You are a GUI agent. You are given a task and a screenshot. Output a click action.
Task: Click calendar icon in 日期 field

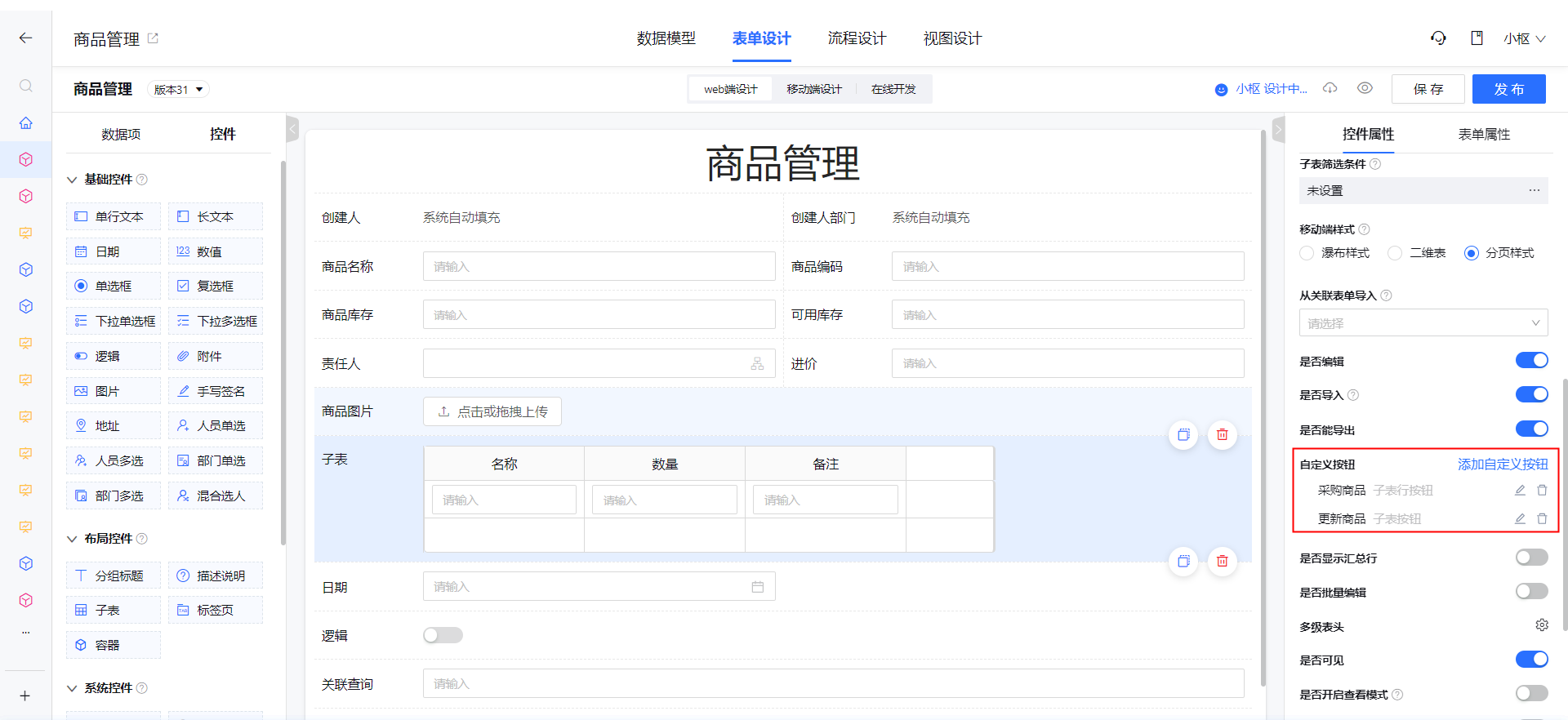click(x=757, y=586)
